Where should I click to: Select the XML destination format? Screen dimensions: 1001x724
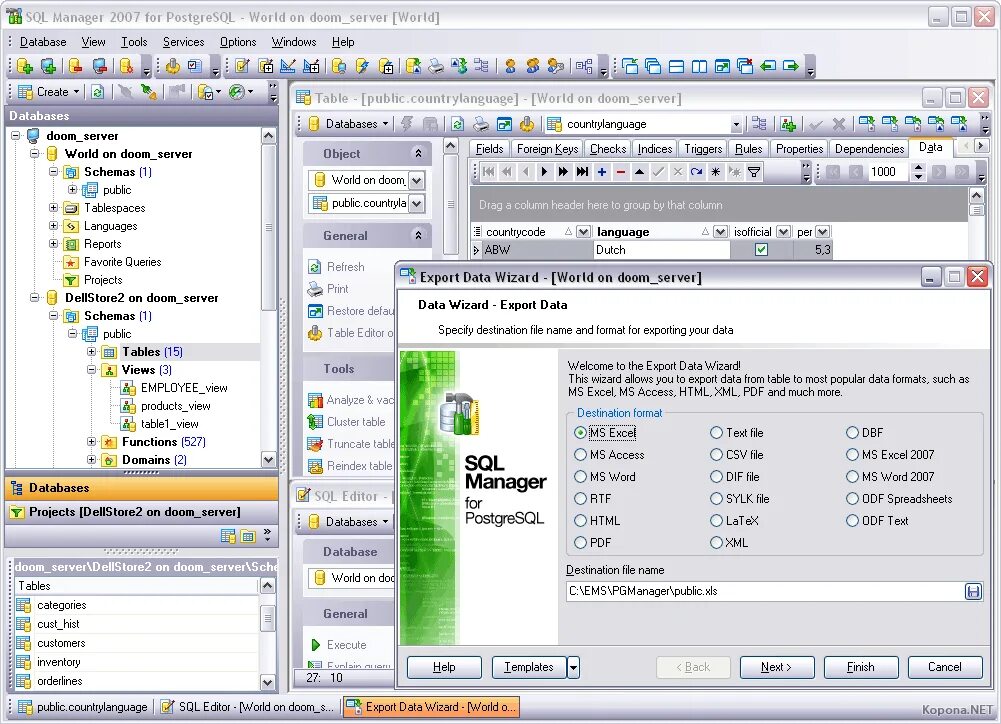click(x=729, y=543)
